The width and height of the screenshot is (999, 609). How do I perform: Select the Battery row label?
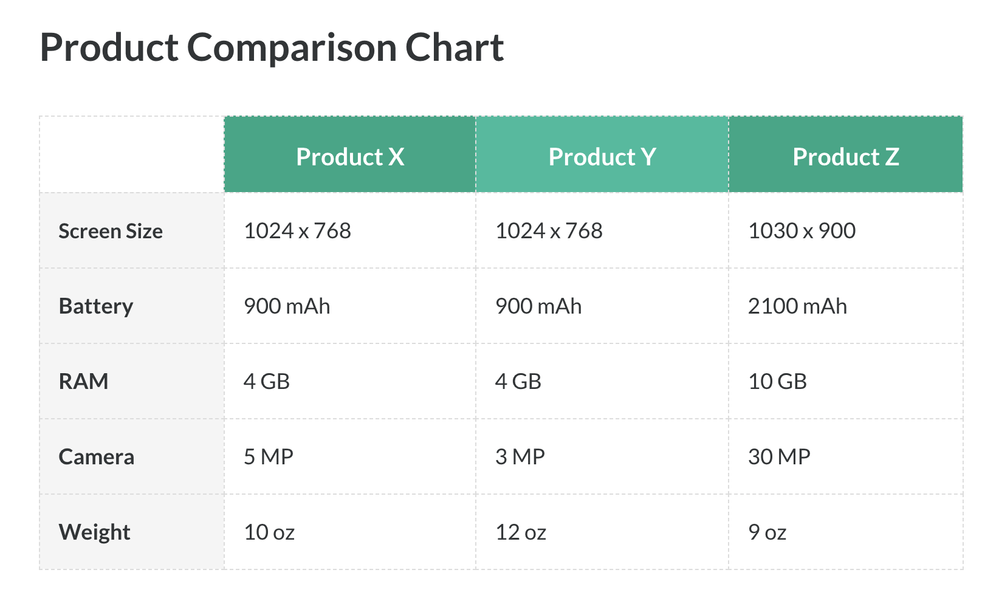[x=96, y=306]
